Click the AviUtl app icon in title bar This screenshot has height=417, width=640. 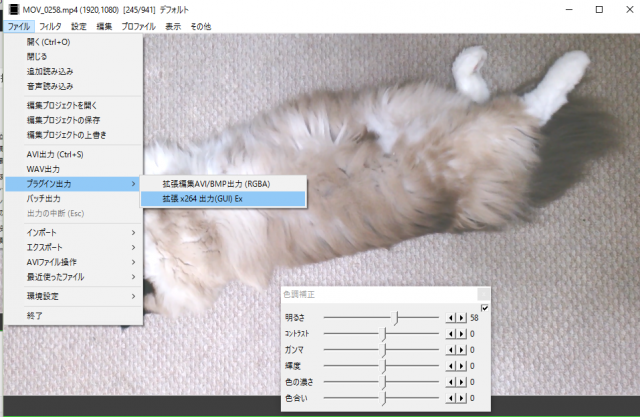pos(10,9)
